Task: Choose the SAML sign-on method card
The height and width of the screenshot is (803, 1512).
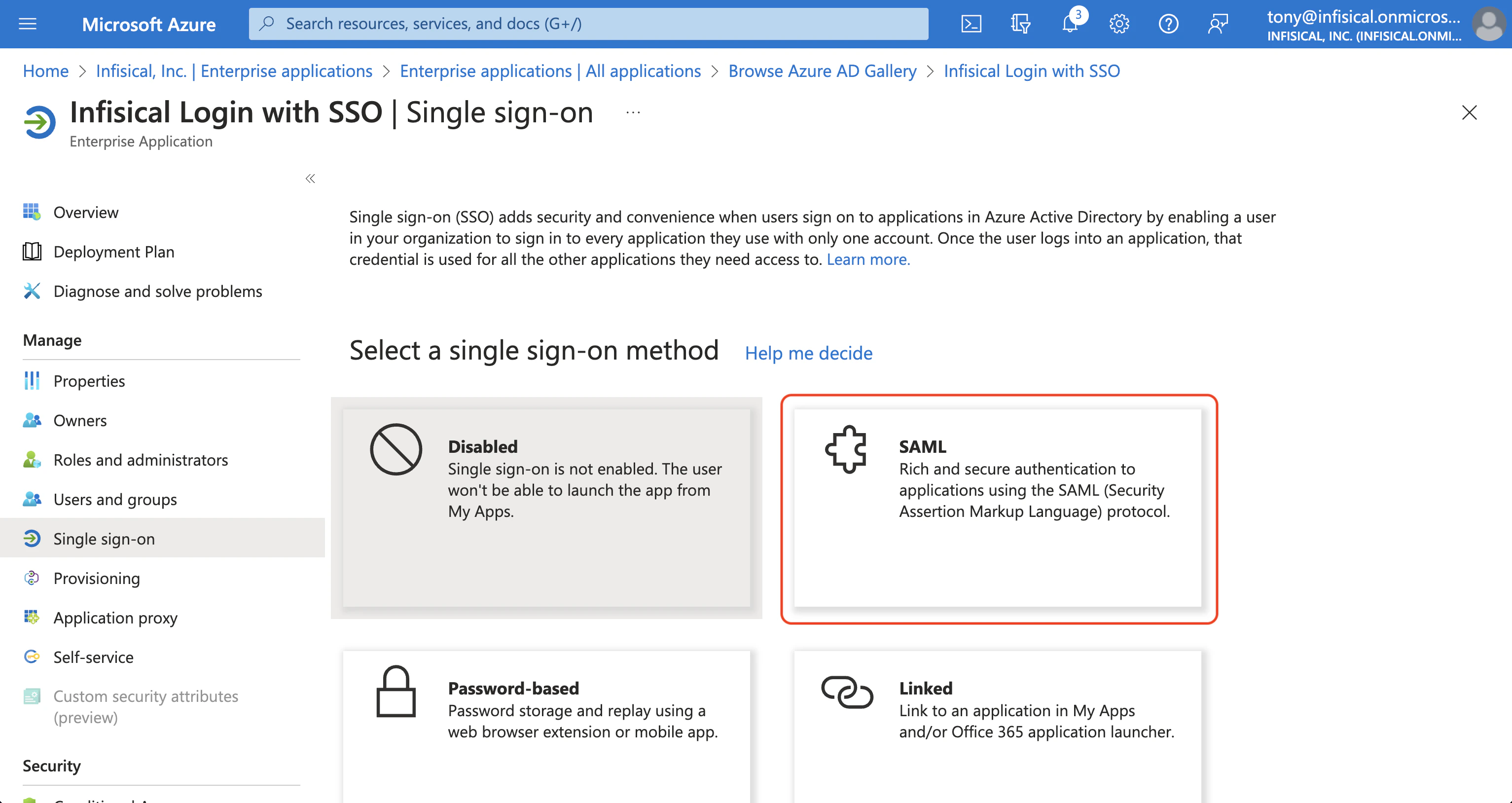Action: 997,508
